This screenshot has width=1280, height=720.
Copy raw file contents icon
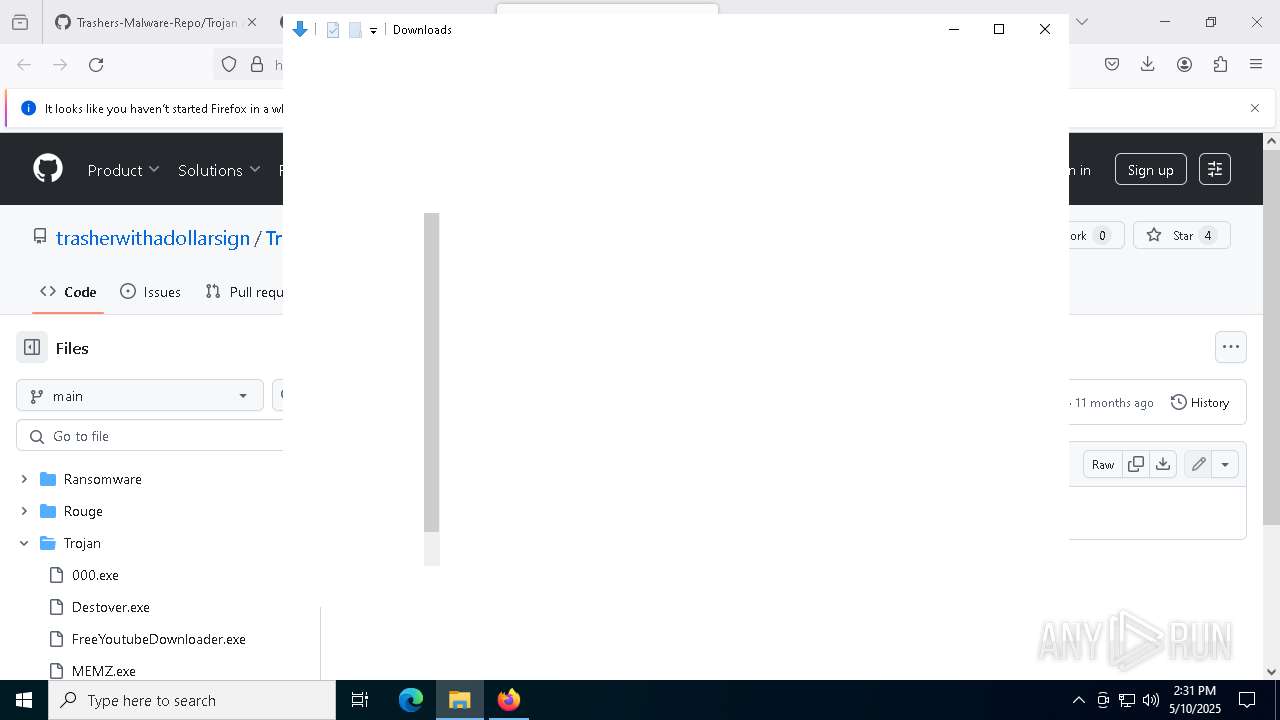pyautogui.click(x=1136, y=464)
